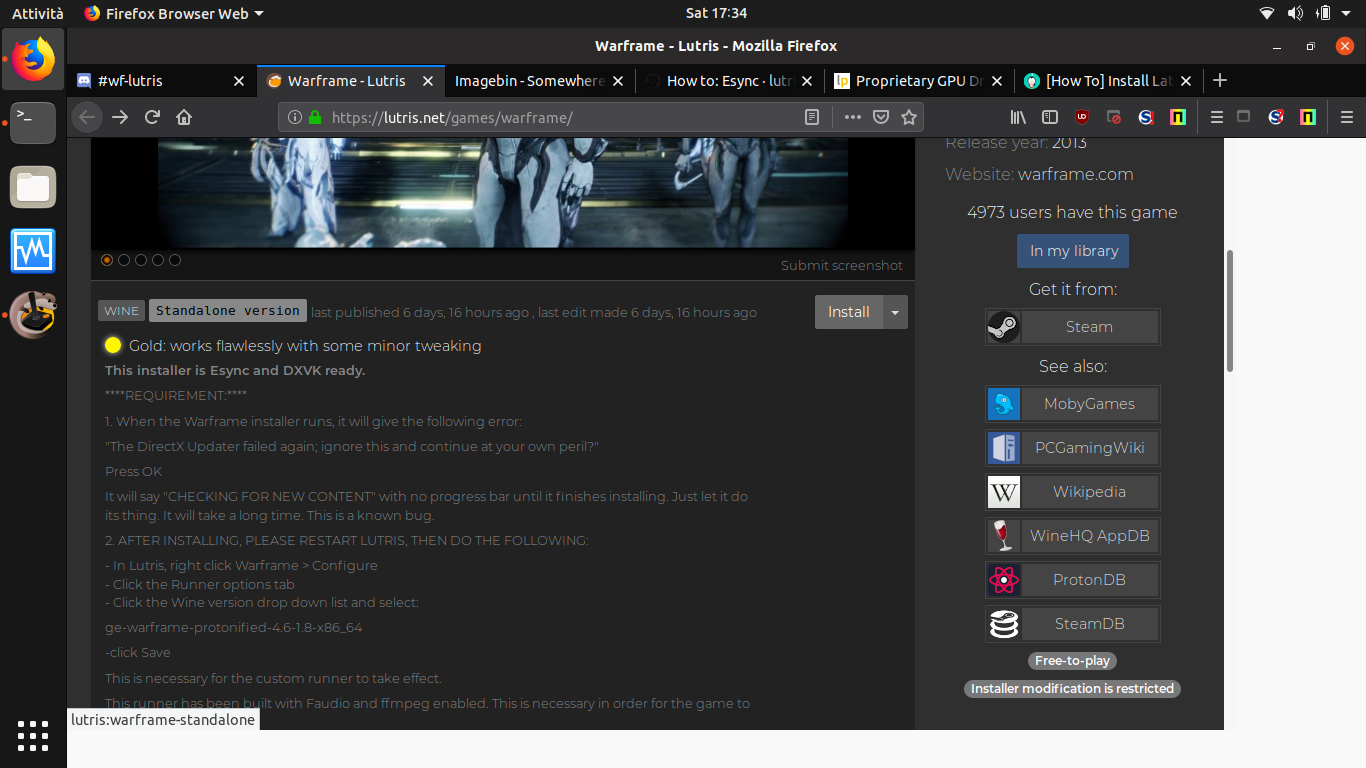
Task: Click the In my library button
Action: point(1073,251)
